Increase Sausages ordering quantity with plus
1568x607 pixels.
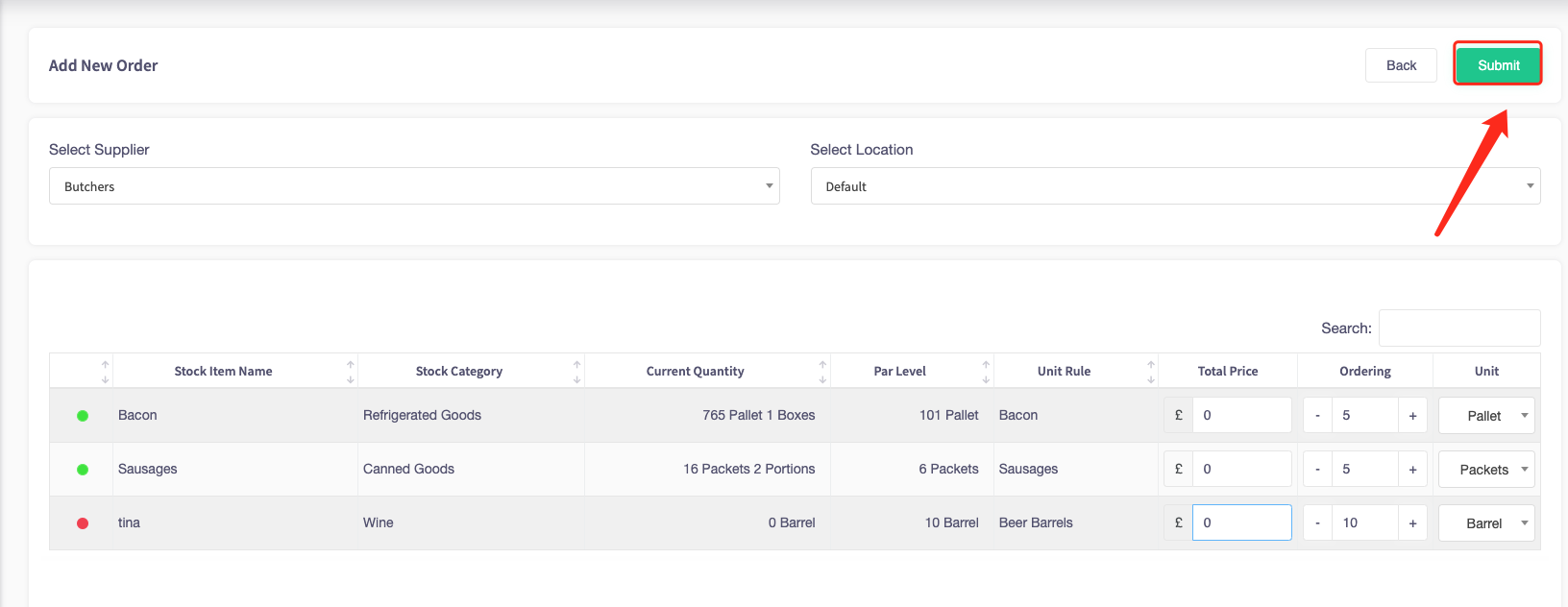[1412, 470]
